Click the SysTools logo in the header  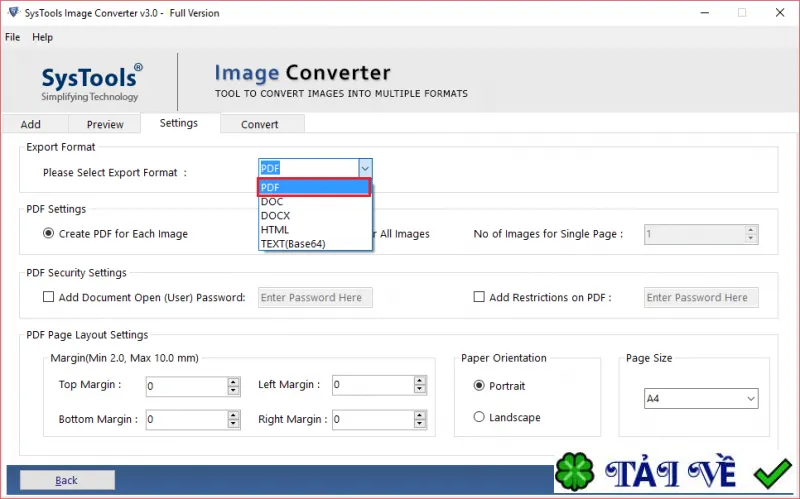(91, 82)
